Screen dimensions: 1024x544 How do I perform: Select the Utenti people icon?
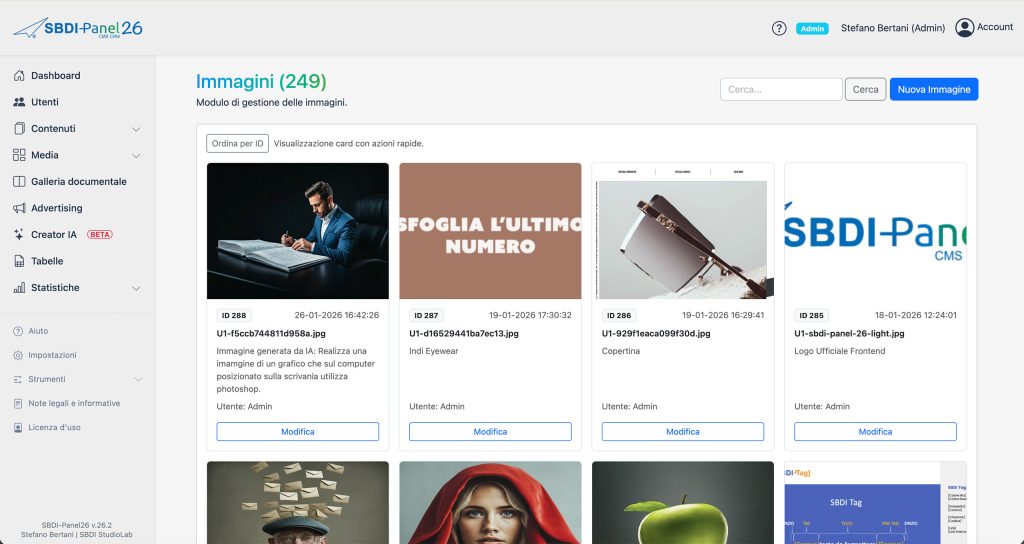19,102
